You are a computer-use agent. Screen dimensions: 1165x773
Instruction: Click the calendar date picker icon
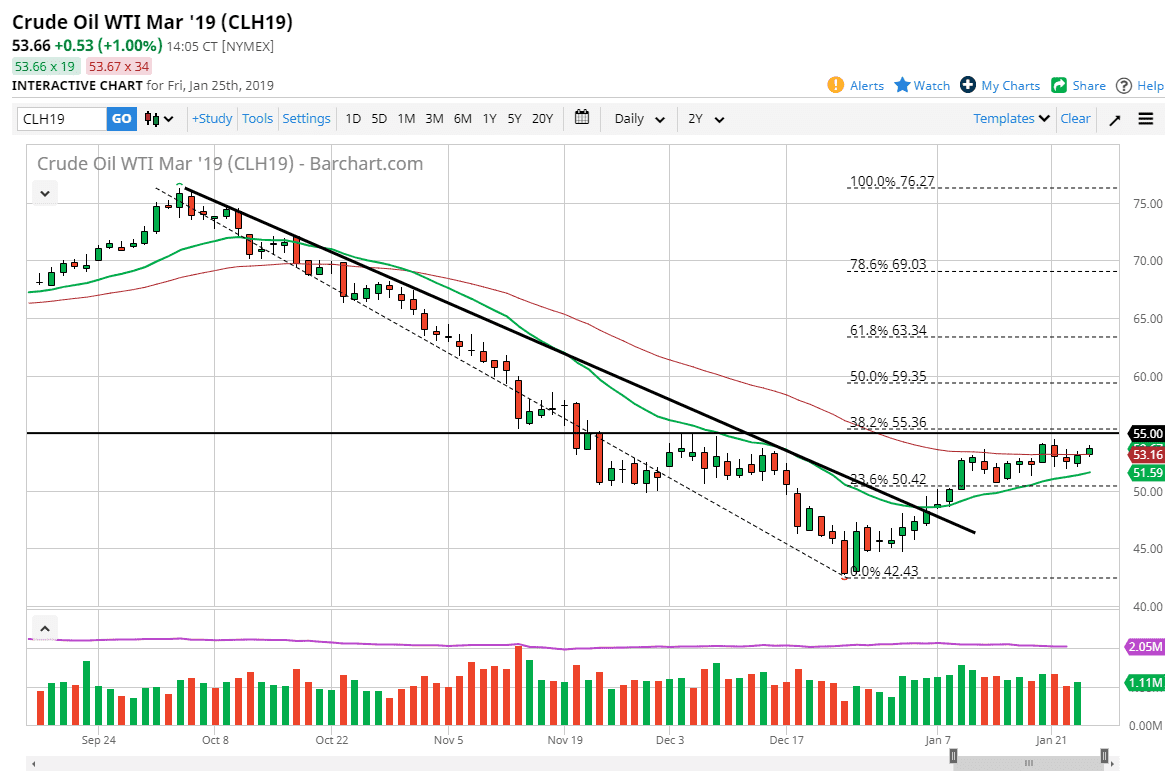[582, 118]
